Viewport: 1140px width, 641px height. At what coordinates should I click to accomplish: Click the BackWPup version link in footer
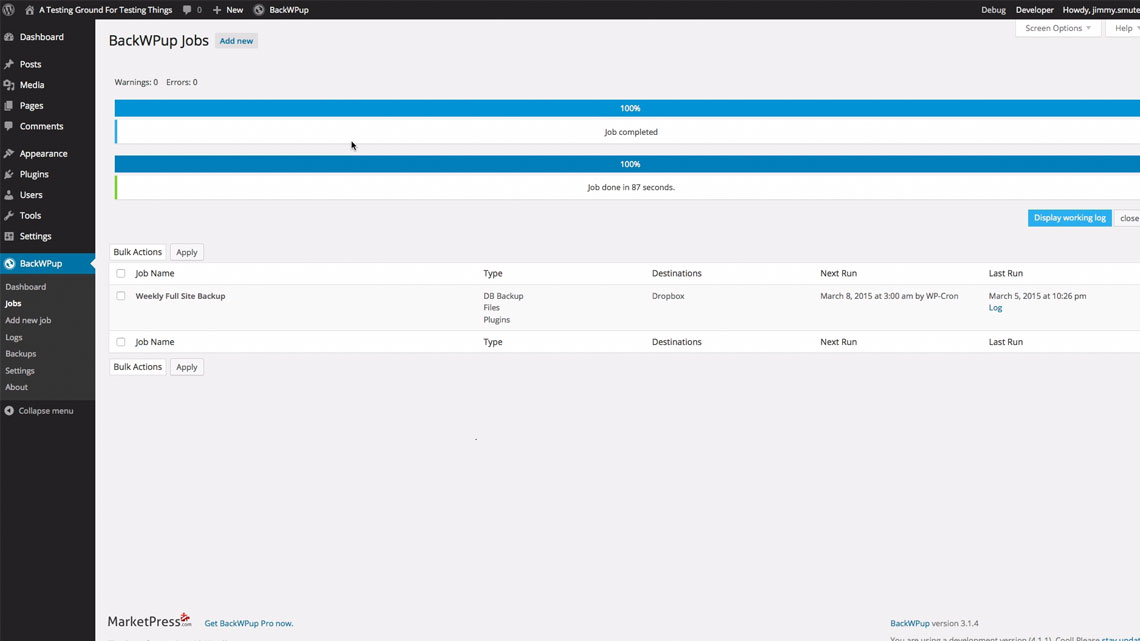tap(910, 624)
